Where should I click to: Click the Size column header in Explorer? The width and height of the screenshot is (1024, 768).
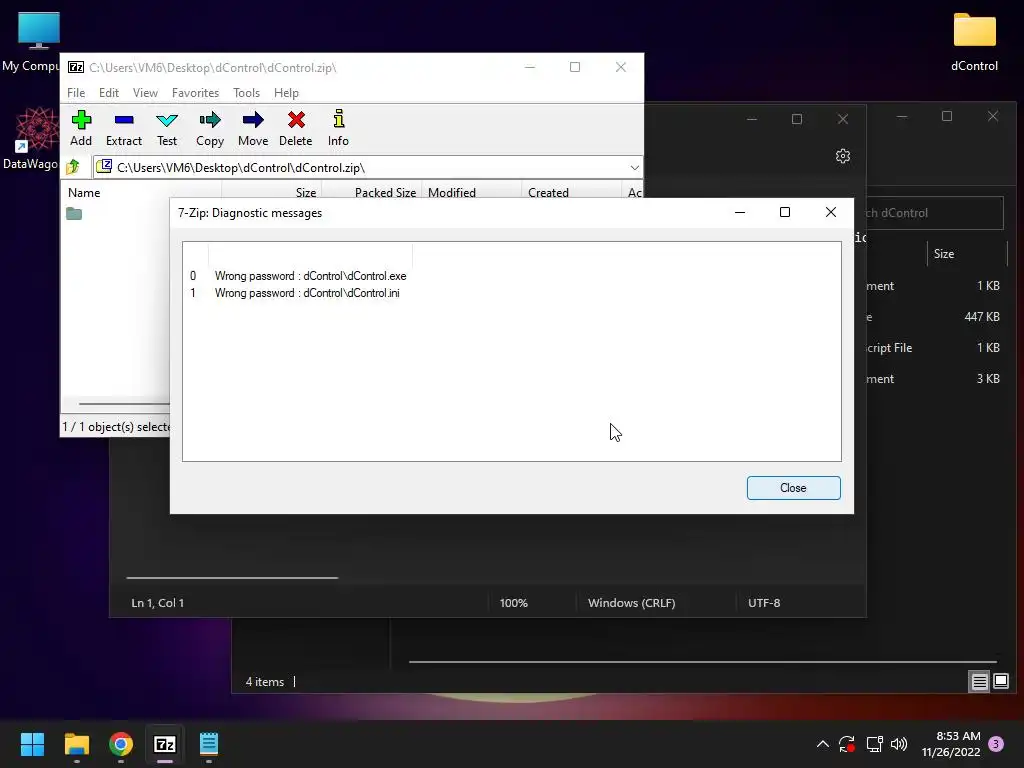tap(967, 253)
